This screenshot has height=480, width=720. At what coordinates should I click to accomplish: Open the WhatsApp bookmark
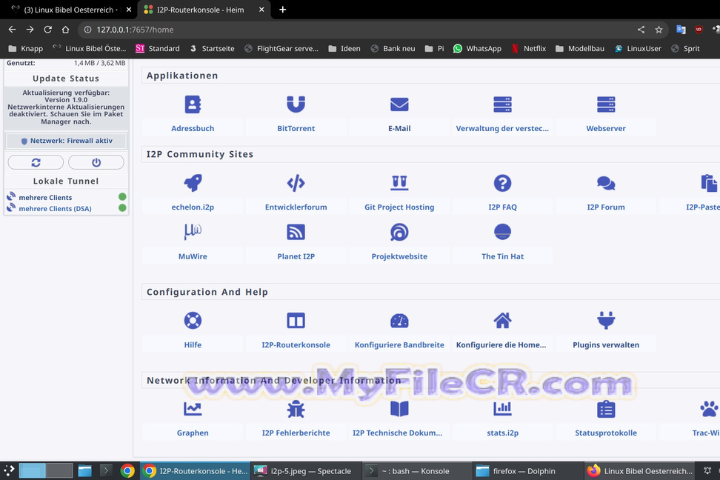tap(477, 48)
